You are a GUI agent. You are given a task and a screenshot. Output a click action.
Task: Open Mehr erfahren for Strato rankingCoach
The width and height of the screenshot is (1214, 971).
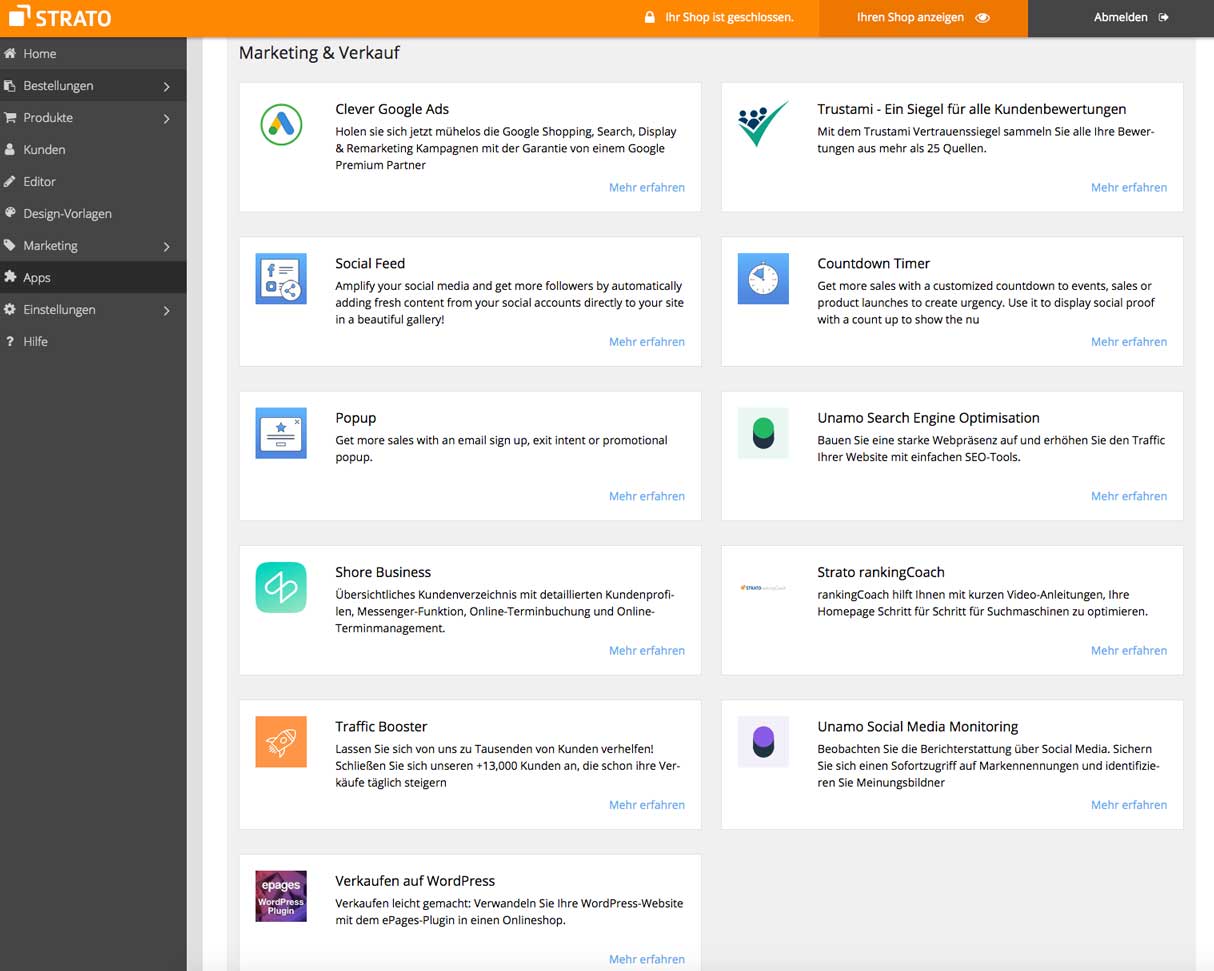1129,650
